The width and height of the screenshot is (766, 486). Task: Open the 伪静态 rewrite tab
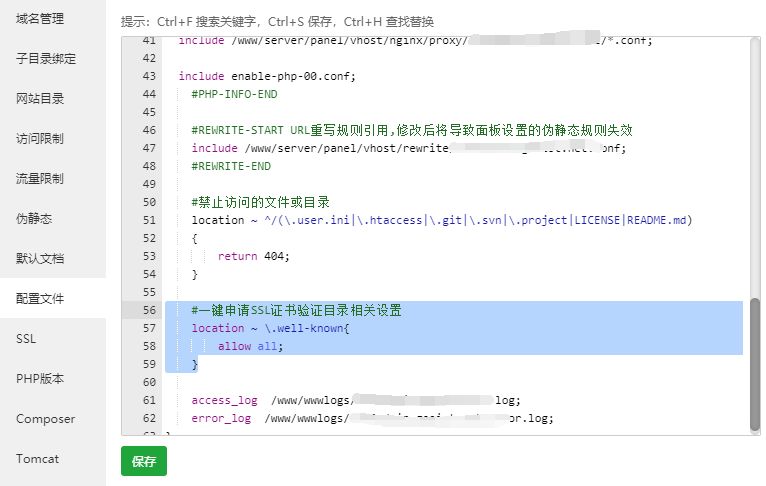coord(34,218)
